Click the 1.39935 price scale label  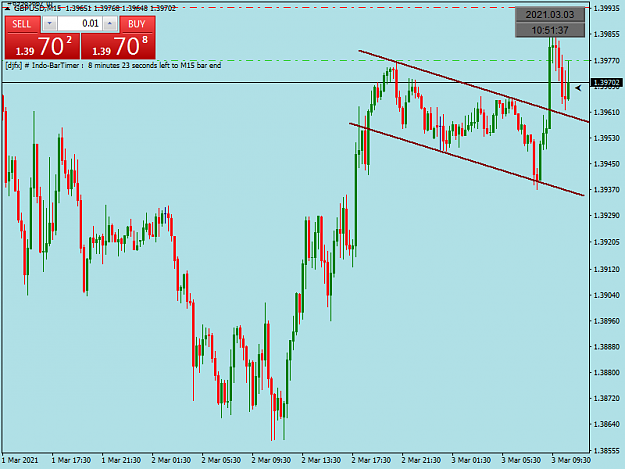pos(606,8)
